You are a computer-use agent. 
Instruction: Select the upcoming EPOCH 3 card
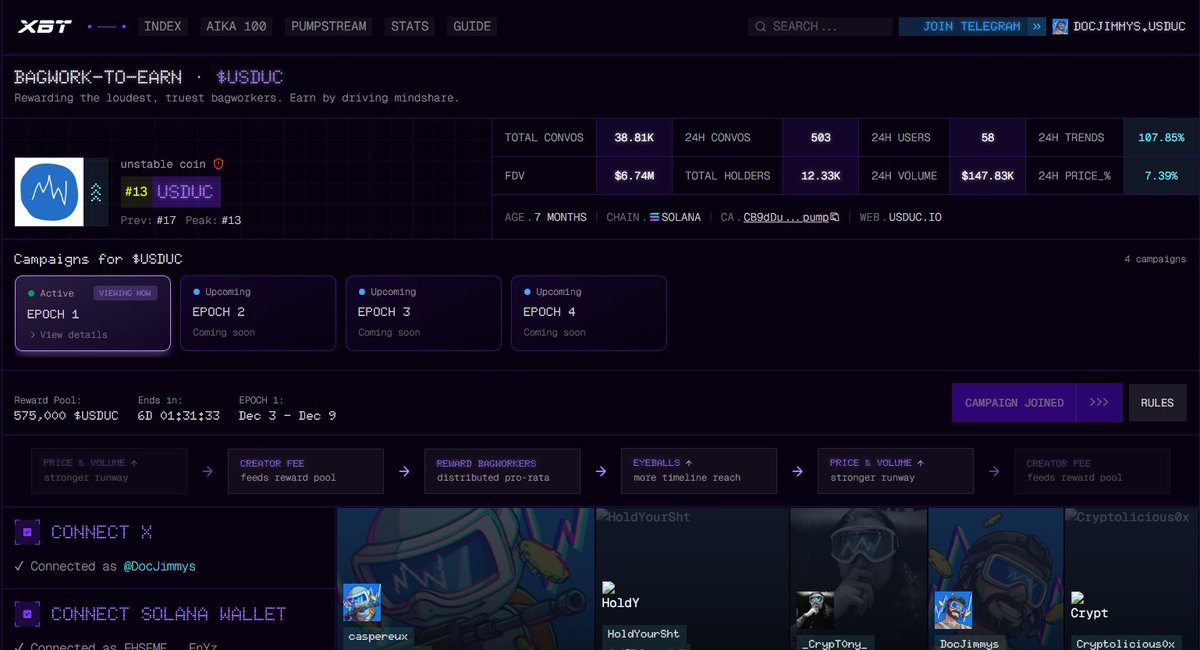(423, 313)
